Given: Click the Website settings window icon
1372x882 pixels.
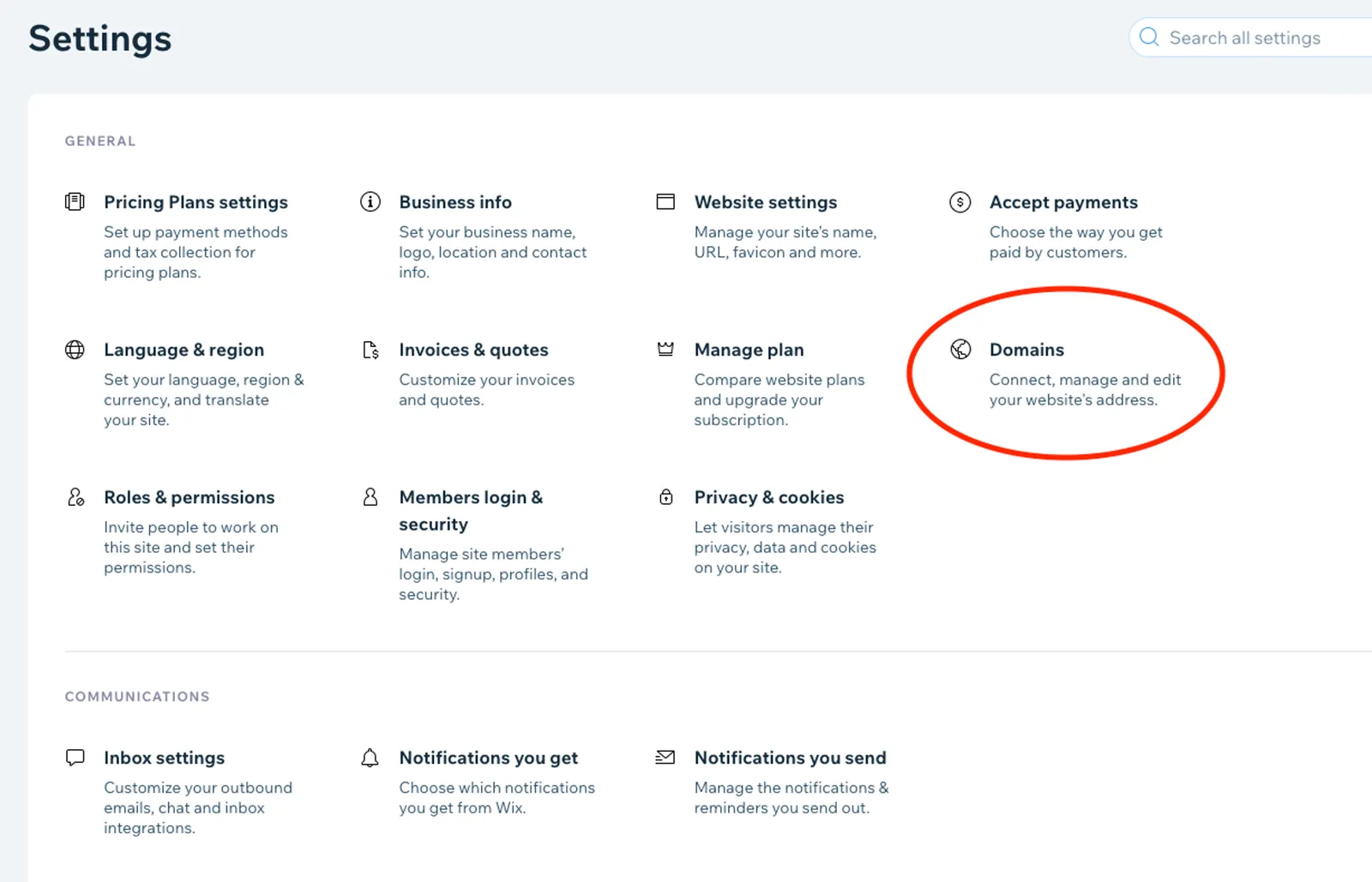Looking at the screenshot, I should [x=665, y=202].
